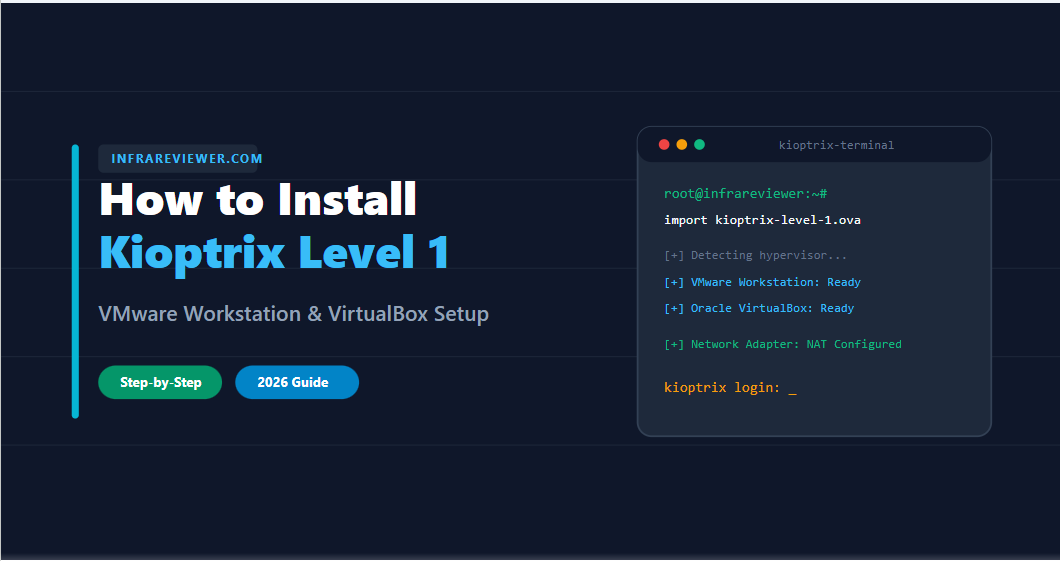
Task: Click the green dot in terminal header
Action: [700, 145]
